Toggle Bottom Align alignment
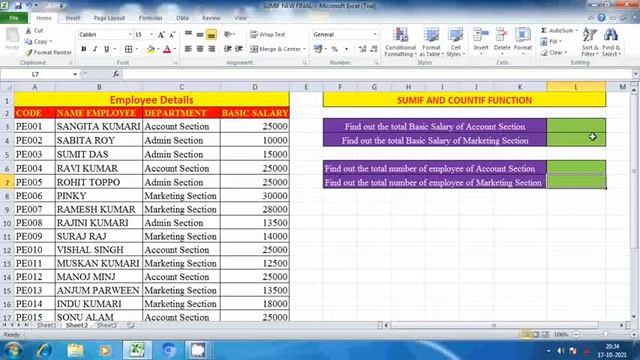 click(x=211, y=35)
